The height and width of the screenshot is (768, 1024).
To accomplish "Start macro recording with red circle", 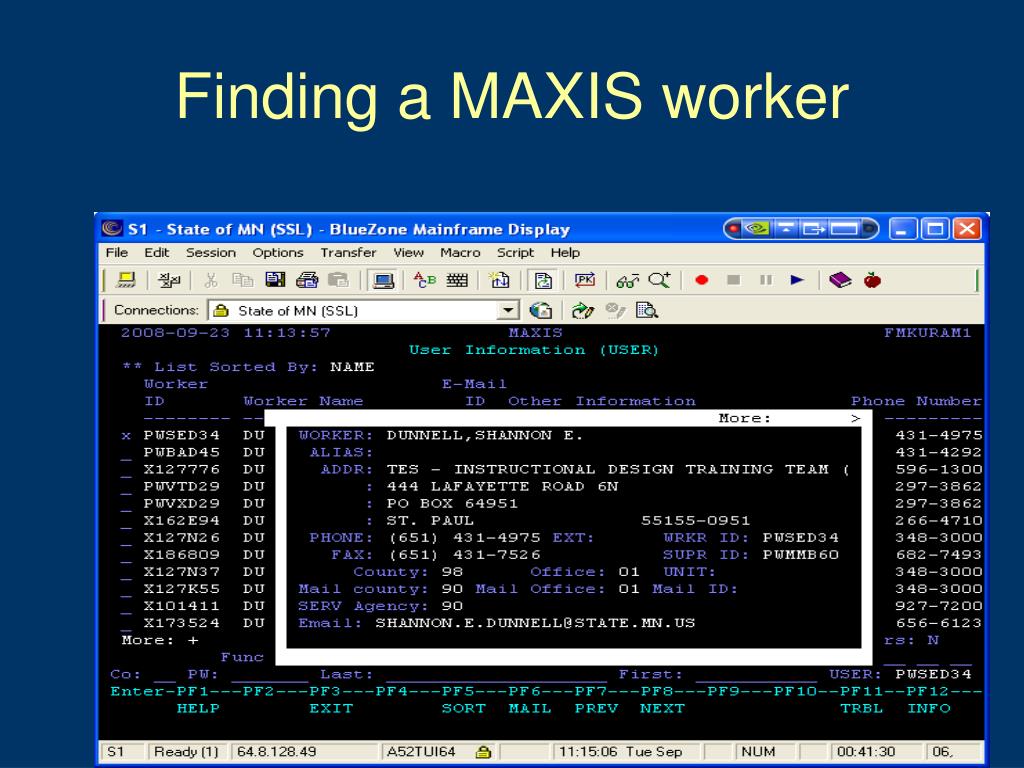I will coord(702,280).
